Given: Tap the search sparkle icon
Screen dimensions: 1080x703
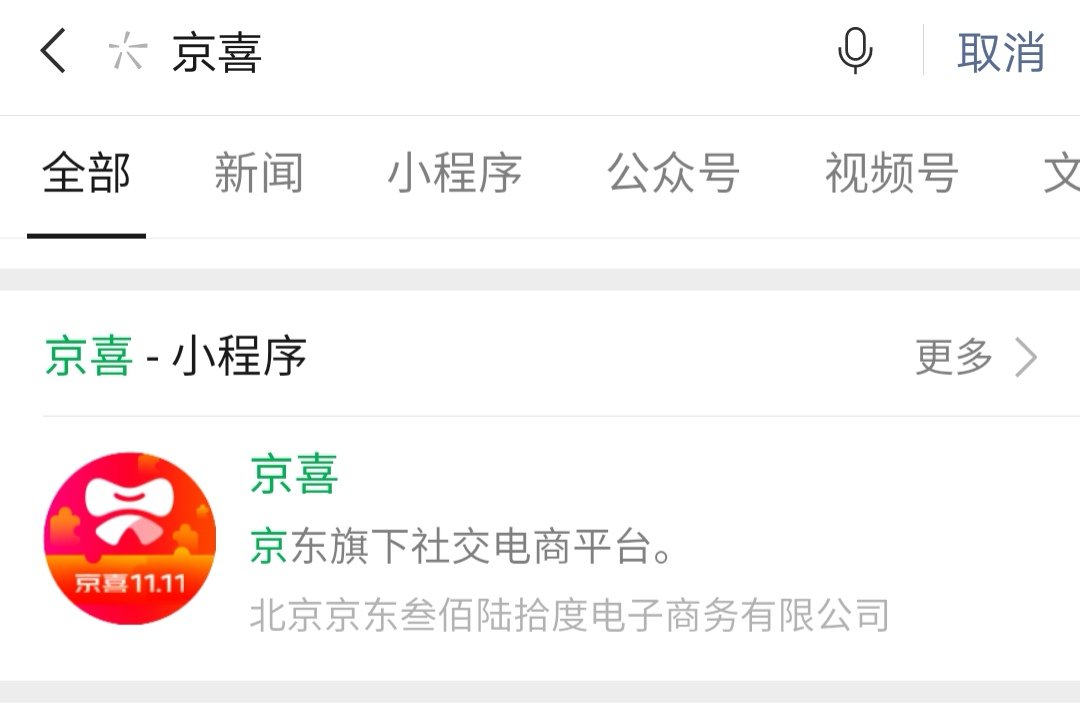Looking at the screenshot, I should (x=128, y=51).
